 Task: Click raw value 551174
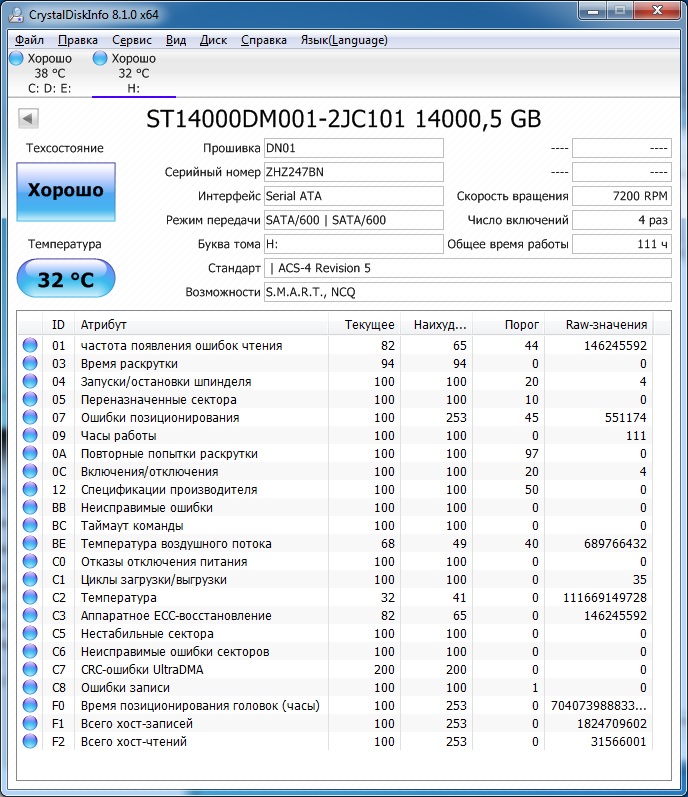[626, 417]
